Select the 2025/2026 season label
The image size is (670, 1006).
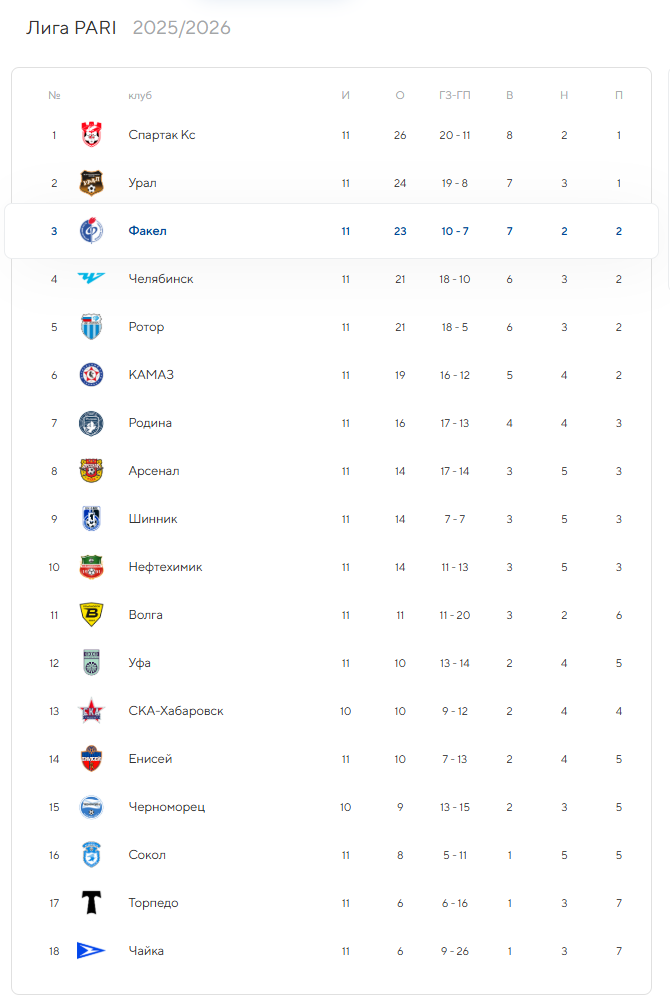pyautogui.click(x=182, y=28)
